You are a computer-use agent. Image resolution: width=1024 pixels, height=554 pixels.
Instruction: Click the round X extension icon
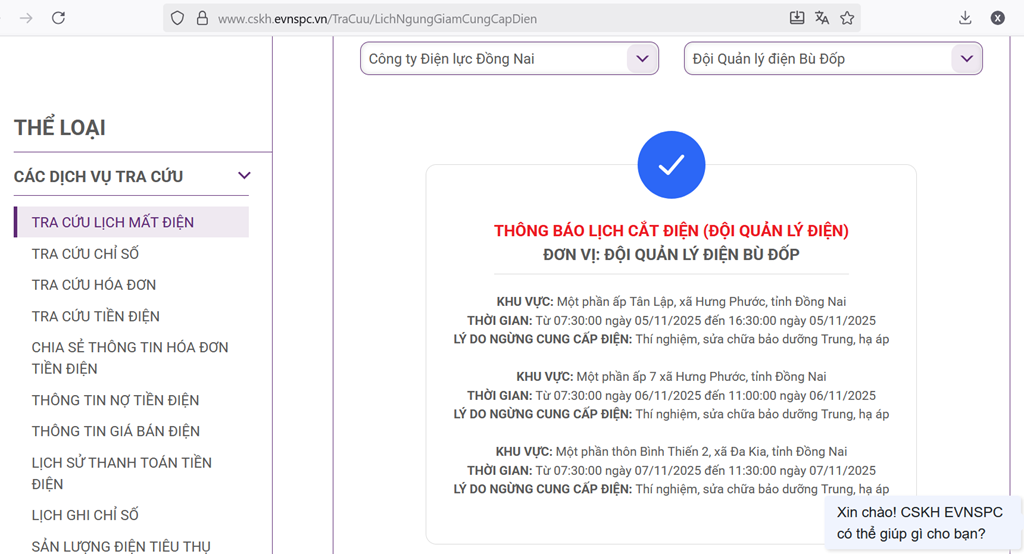coord(997,18)
